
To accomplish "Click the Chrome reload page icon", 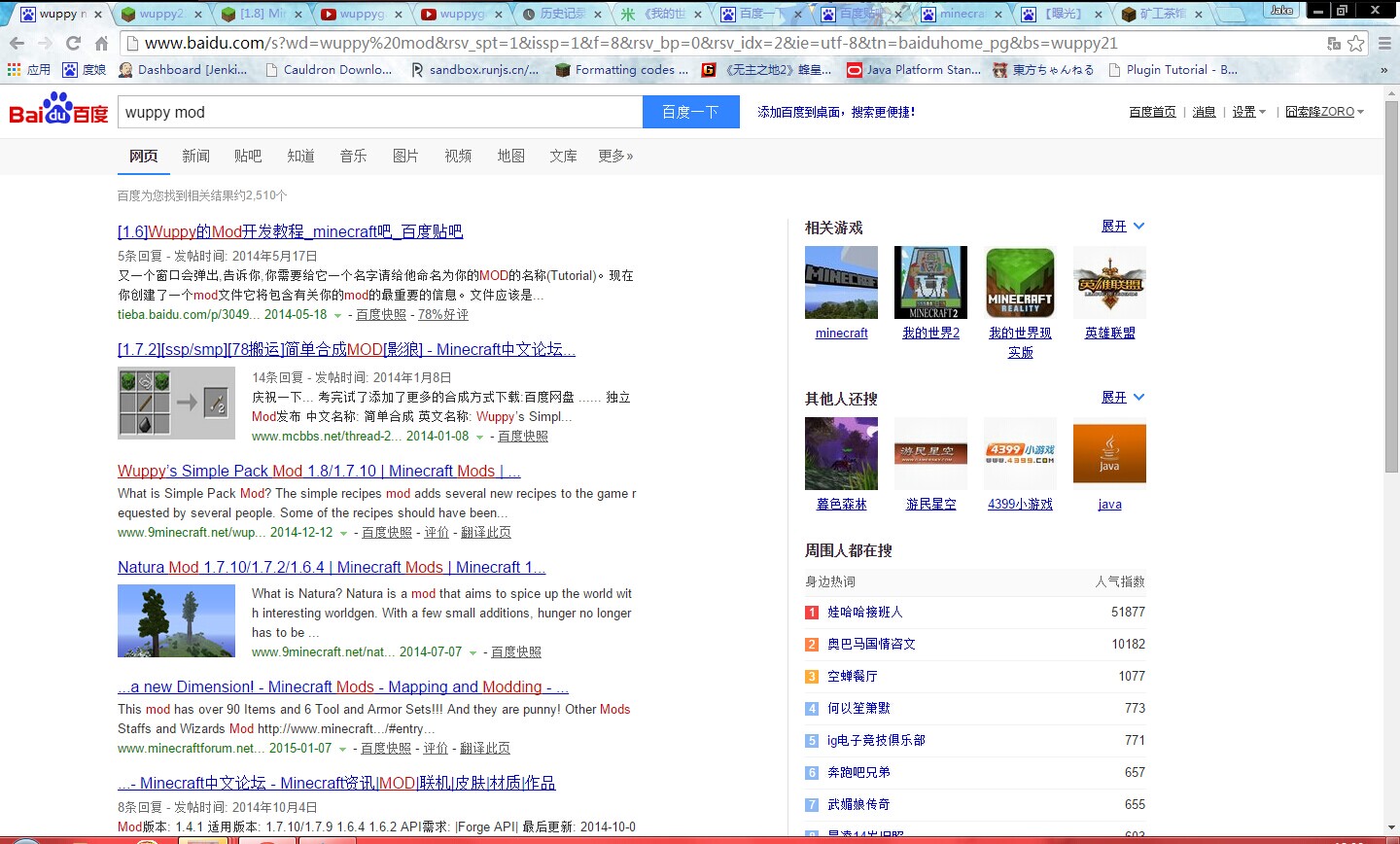I will click(x=73, y=44).
